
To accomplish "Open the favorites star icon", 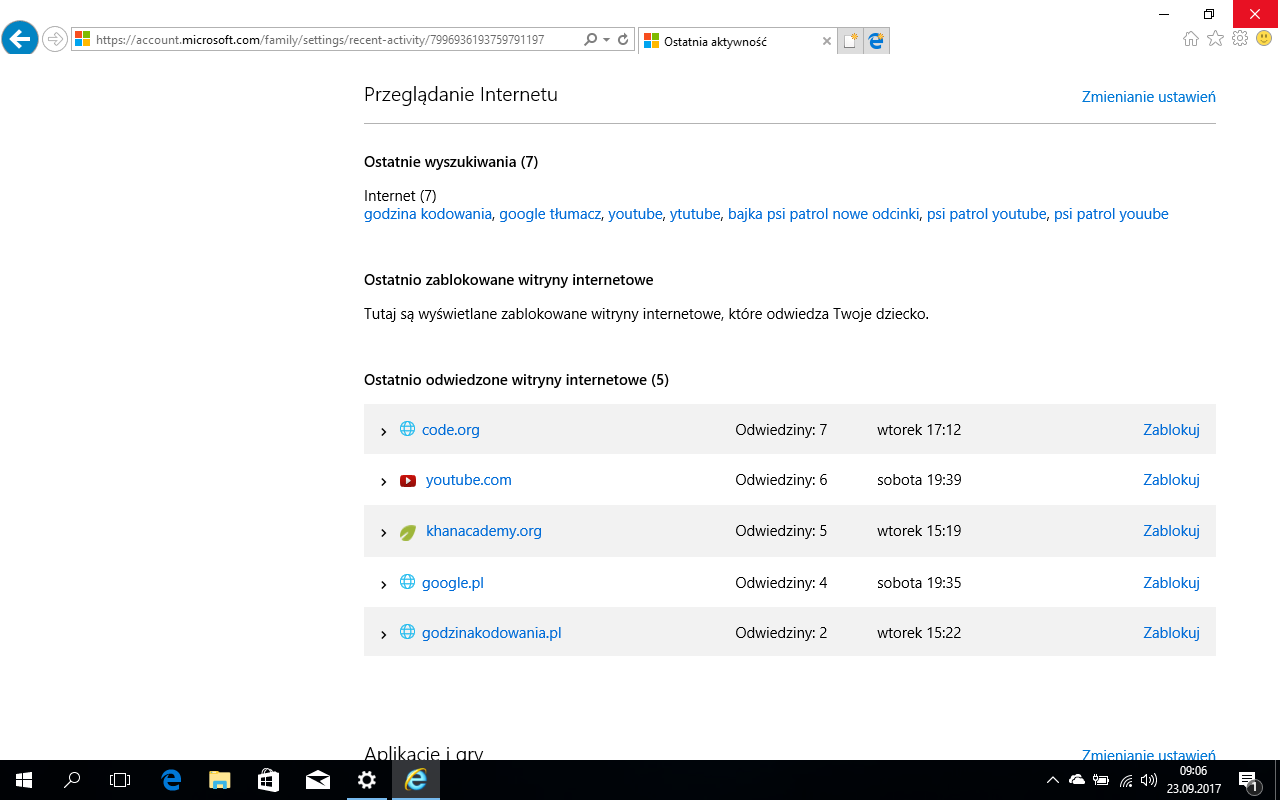I will pyautogui.click(x=1215, y=39).
